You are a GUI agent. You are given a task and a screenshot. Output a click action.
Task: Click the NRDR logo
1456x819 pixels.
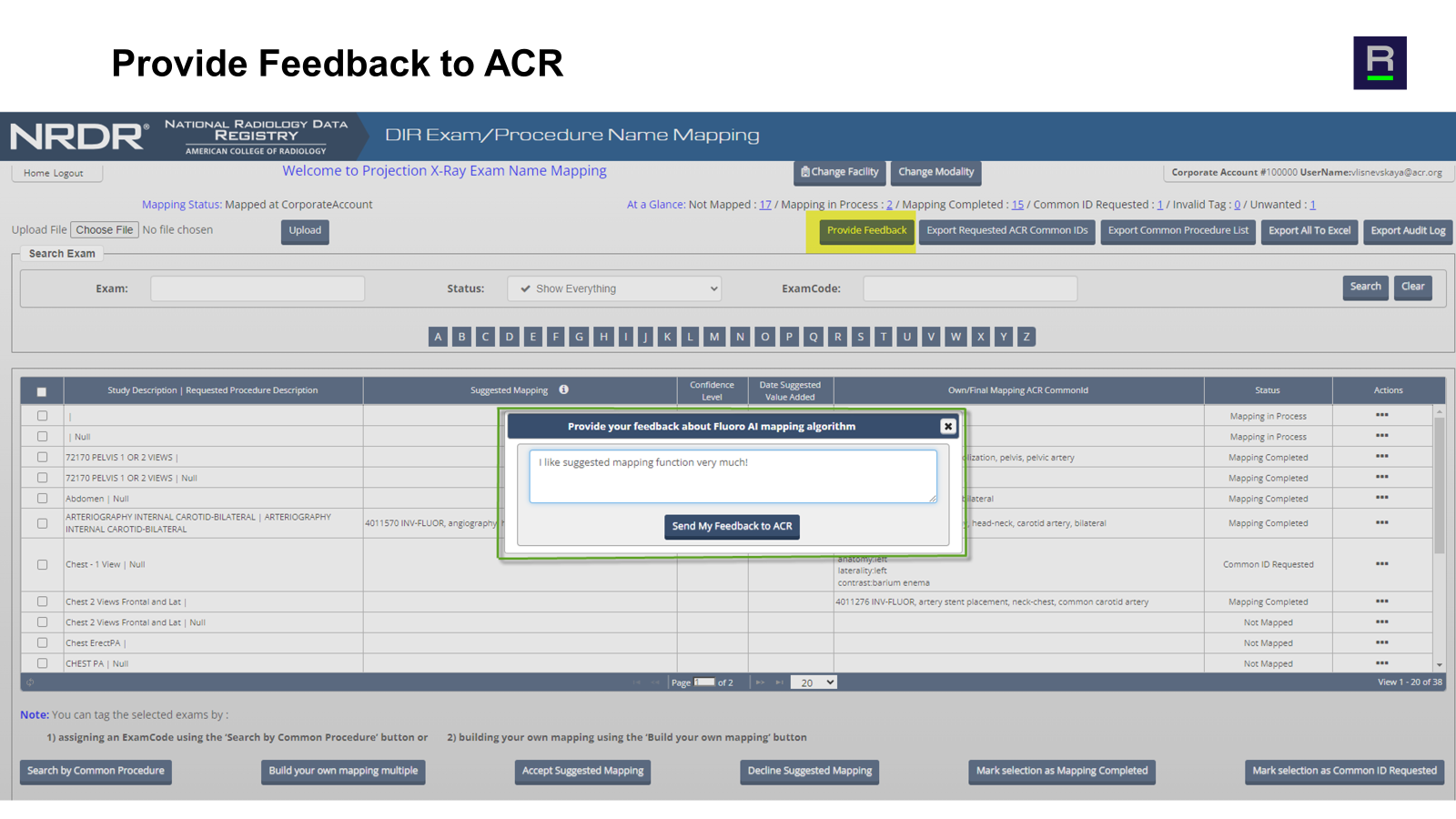79,136
